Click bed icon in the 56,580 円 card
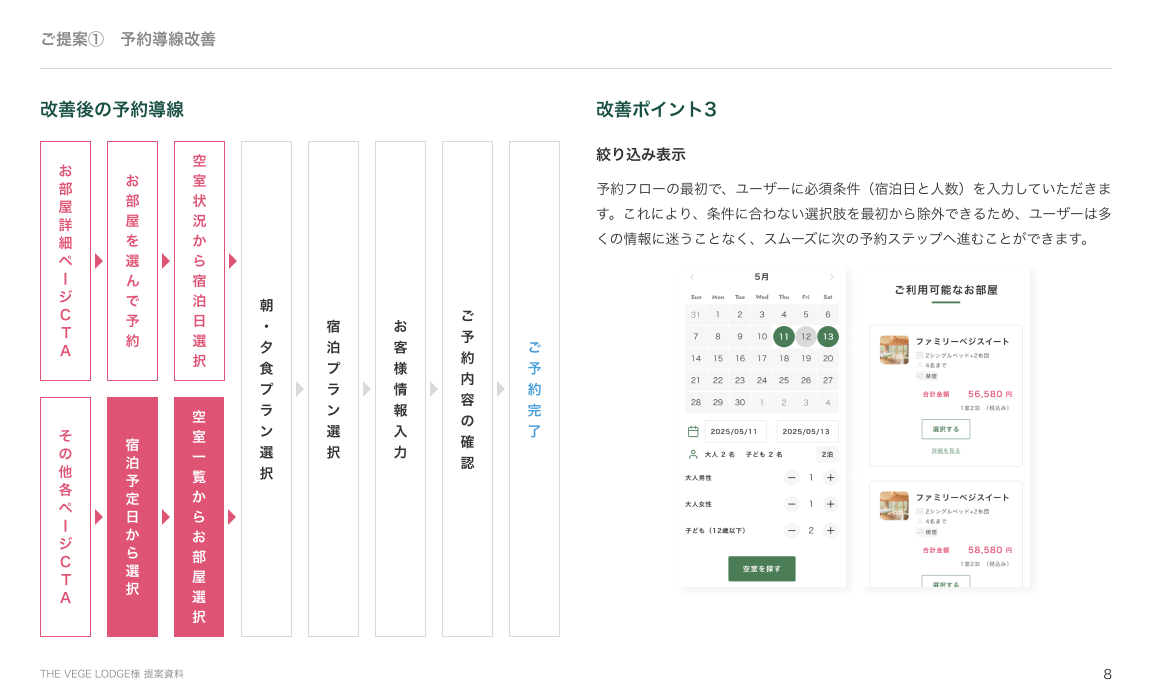Screen dimensions: 1152x700 919,355
